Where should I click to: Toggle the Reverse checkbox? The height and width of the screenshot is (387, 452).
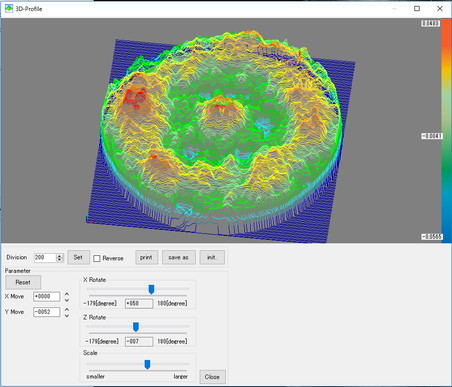97,258
